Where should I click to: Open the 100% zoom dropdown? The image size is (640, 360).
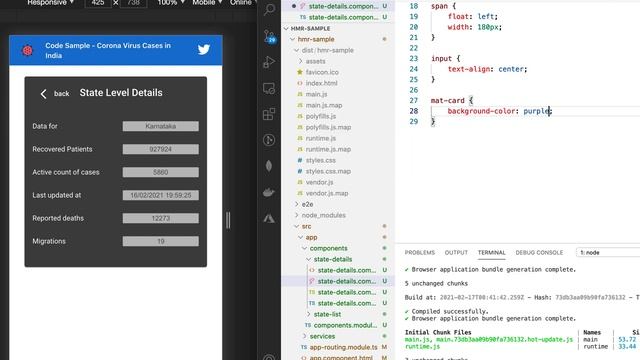171,2
